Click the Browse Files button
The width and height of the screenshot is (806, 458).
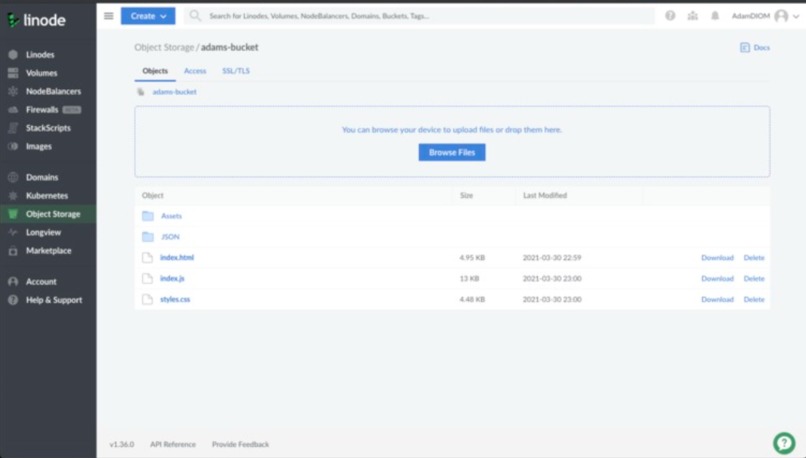coord(452,152)
